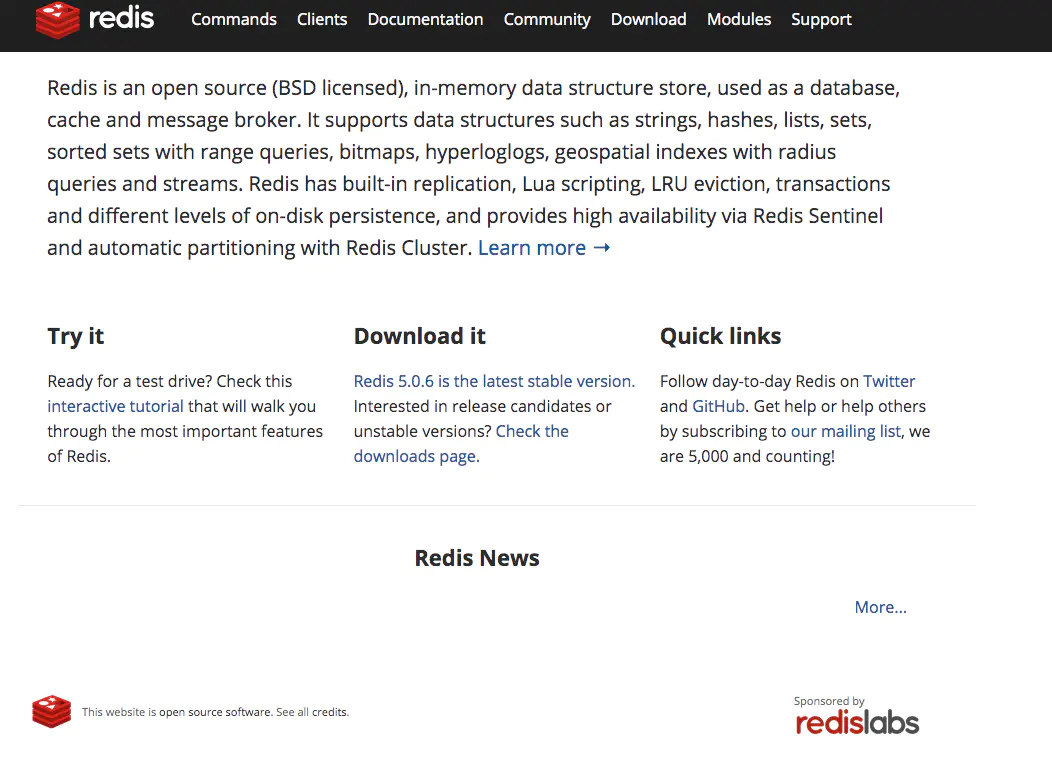Open the Redis Labs sponsor logo

(857, 722)
